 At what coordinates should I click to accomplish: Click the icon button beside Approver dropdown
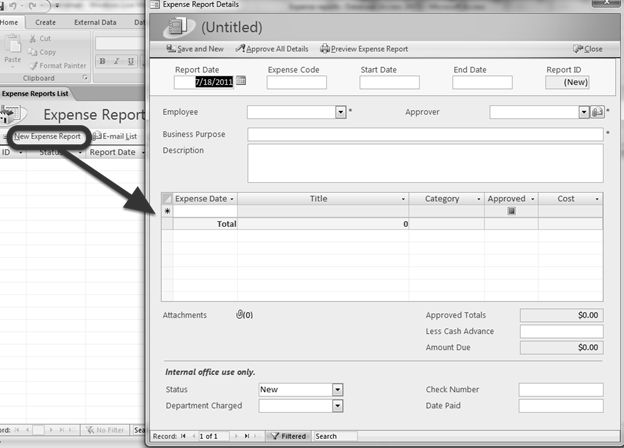click(x=597, y=113)
